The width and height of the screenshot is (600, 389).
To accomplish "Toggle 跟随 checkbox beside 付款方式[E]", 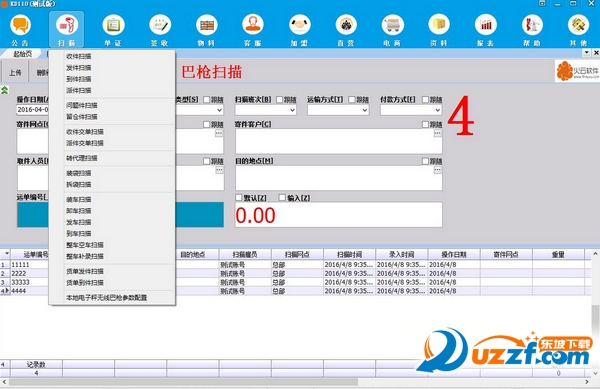I will click(425, 99).
